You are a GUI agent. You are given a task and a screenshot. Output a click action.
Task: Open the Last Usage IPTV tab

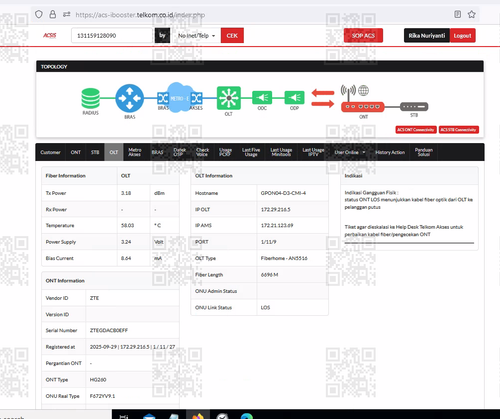click(x=313, y=152)
